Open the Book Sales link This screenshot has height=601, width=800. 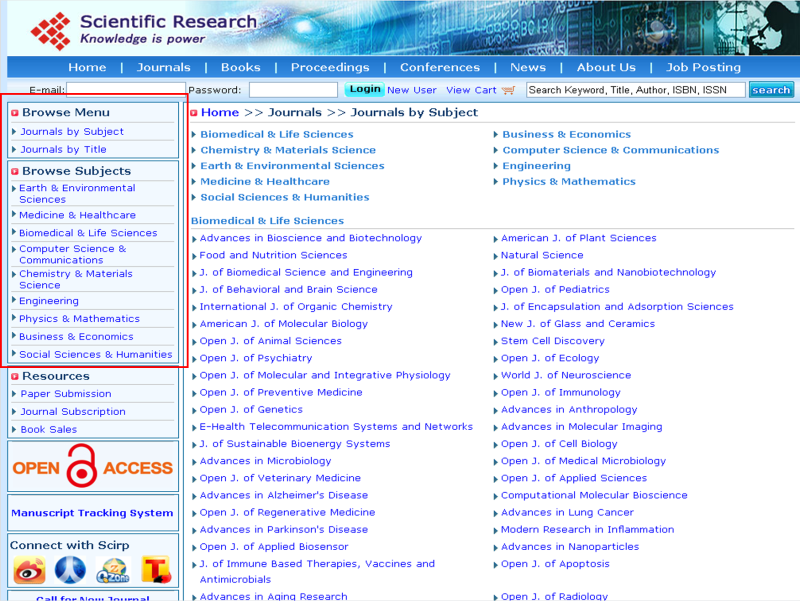click(49, 429)
